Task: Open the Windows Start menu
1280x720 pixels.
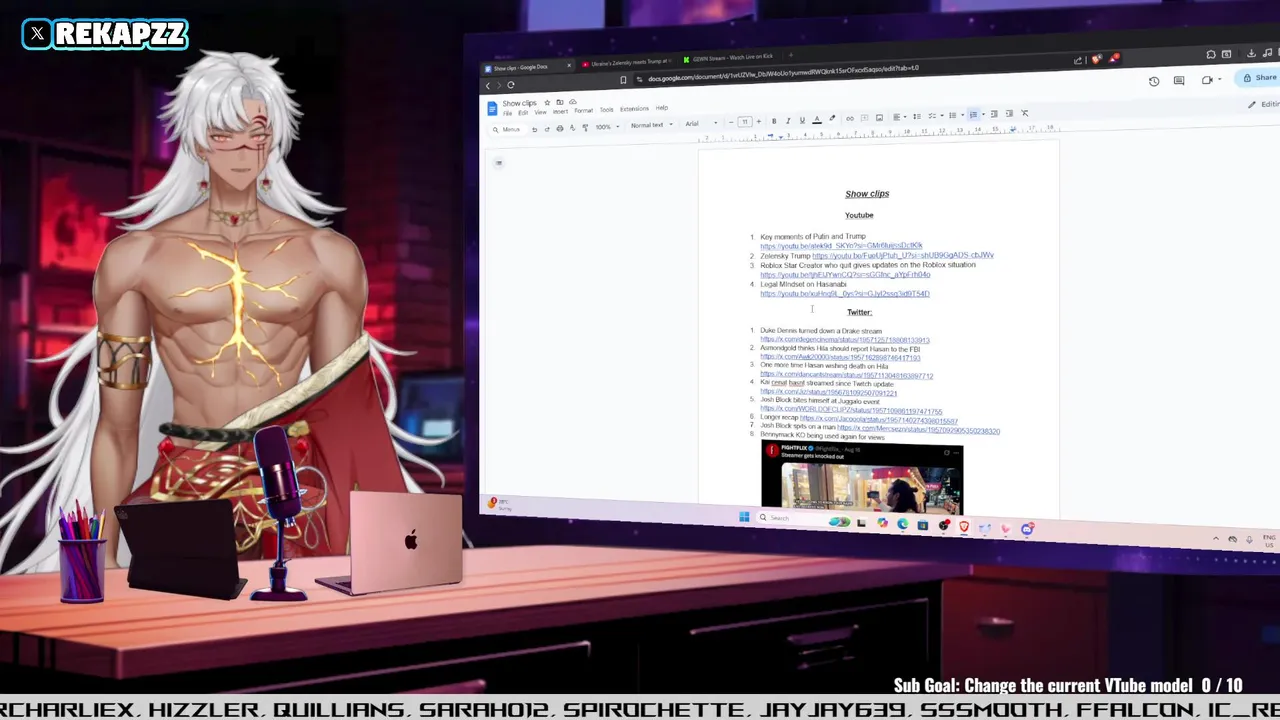Action: click(x=744, y=517)
